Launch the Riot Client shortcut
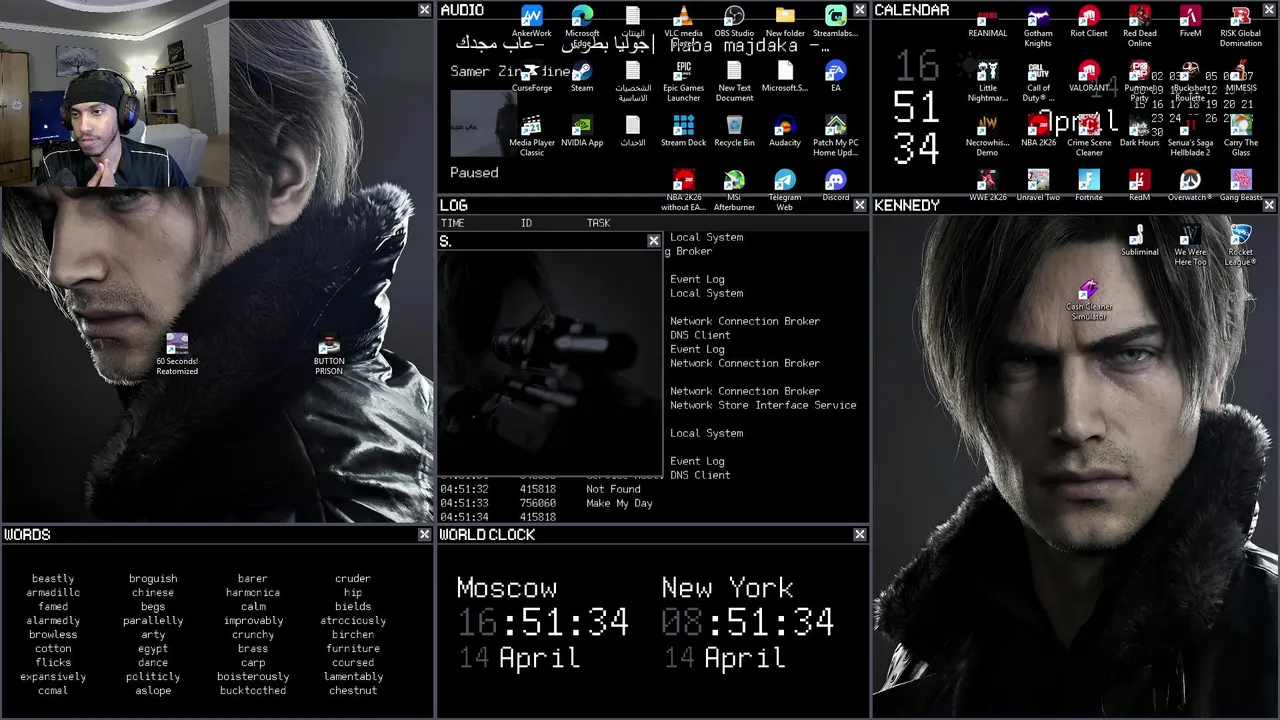This screenshot has width=1280, height=720. [1089, 22]
